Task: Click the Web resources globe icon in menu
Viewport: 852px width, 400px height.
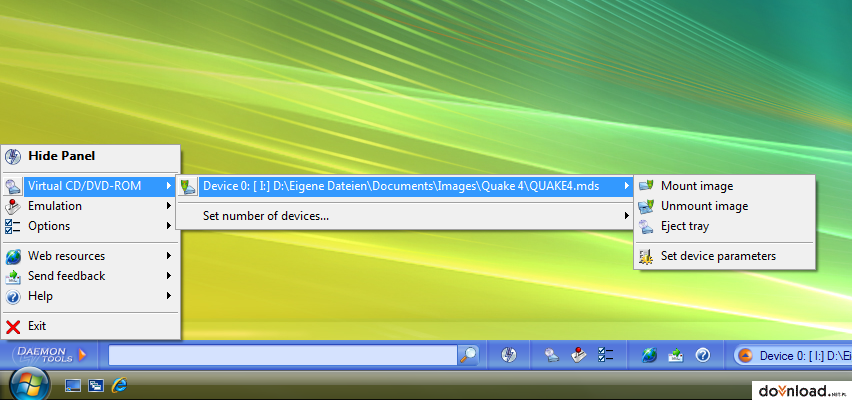Action: 12,256
